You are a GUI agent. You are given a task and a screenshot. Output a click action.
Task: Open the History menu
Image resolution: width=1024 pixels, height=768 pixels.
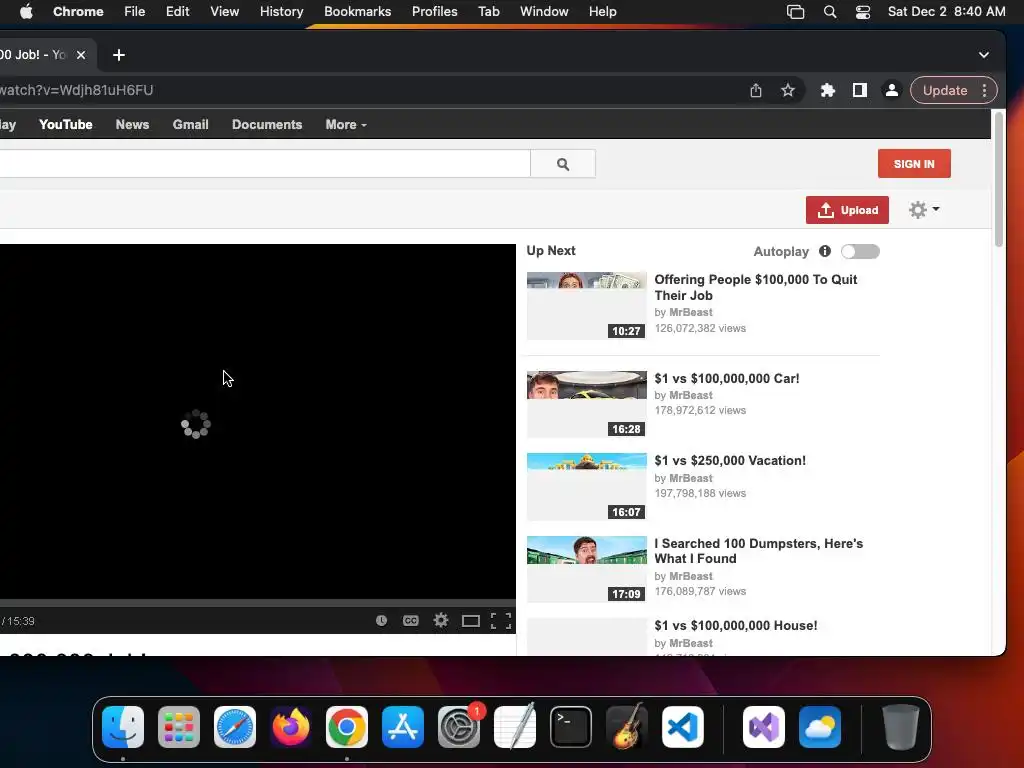coord(281,12)
